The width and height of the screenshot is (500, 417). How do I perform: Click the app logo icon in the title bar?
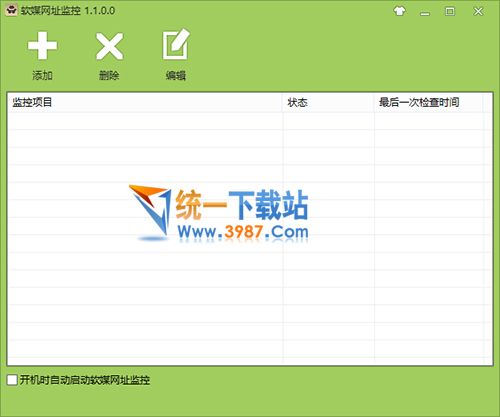point(11,11)
